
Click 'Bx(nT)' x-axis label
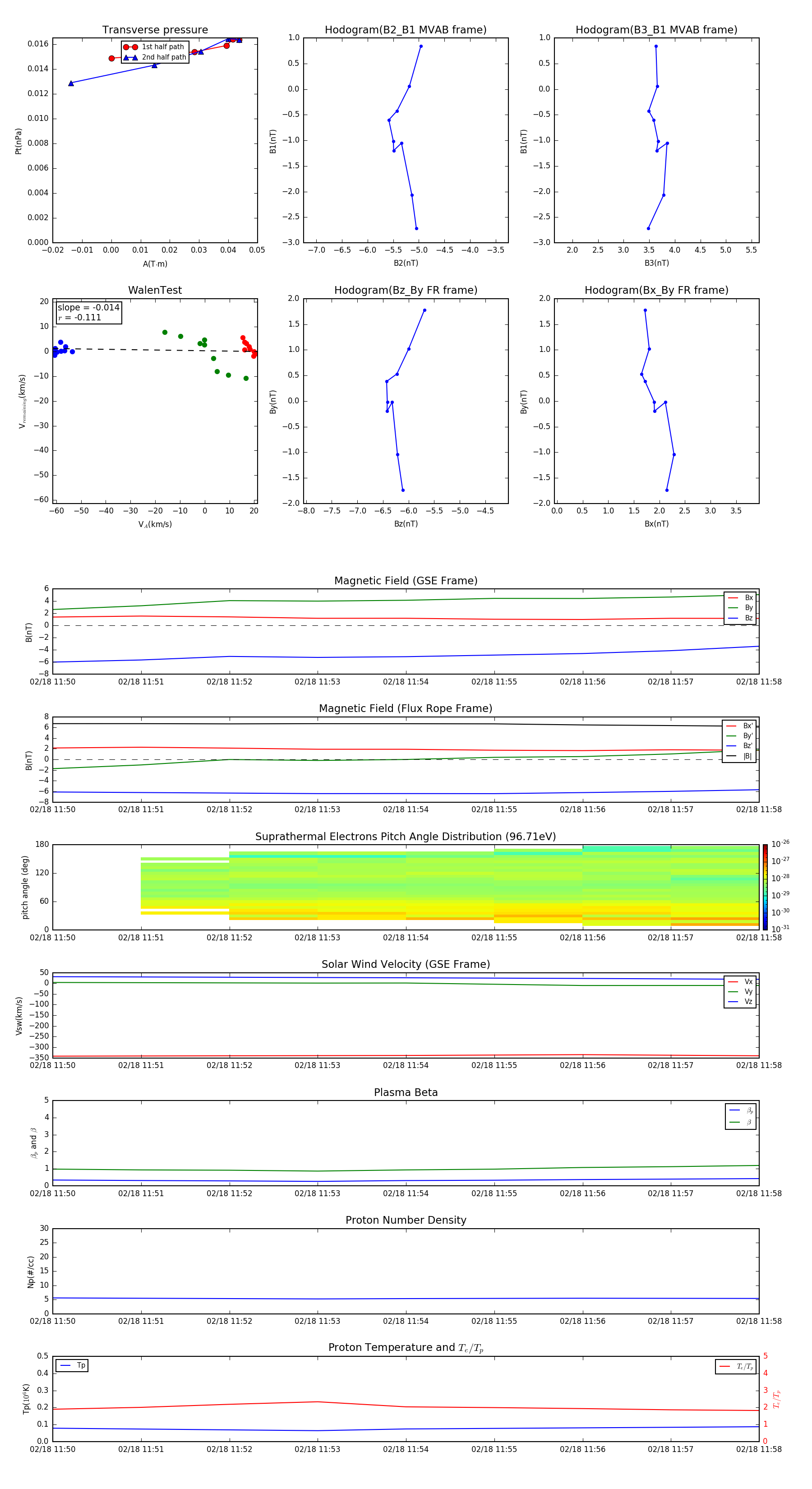tap(656, 524)
